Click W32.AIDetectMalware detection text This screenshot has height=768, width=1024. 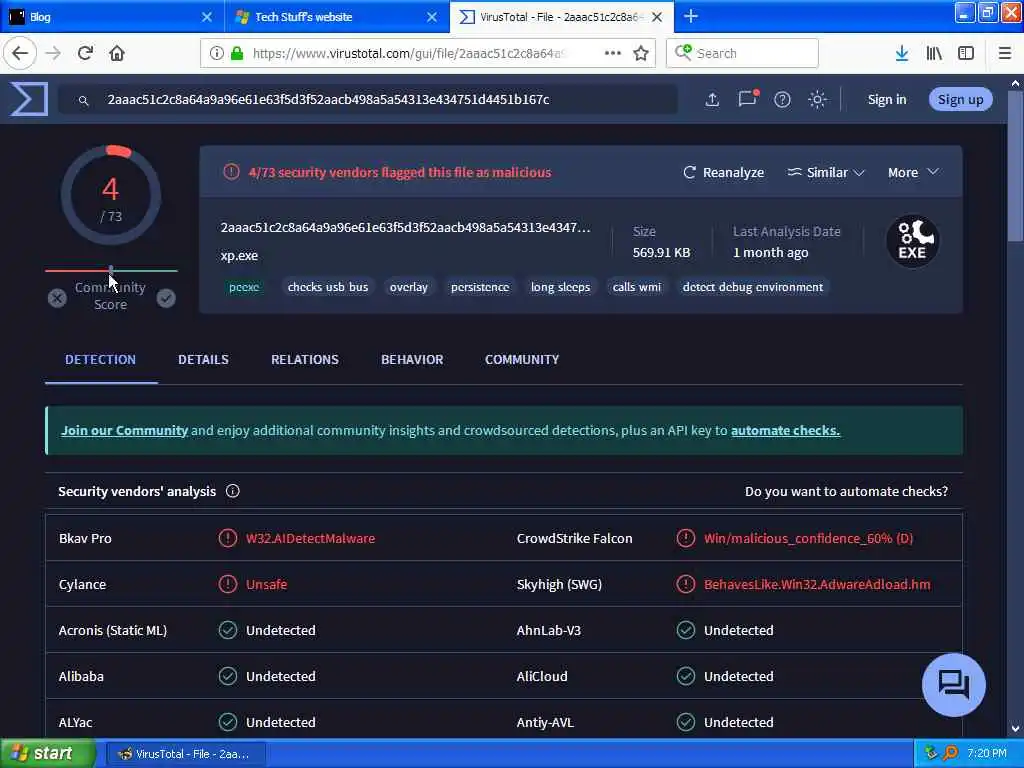coord(310,538)
